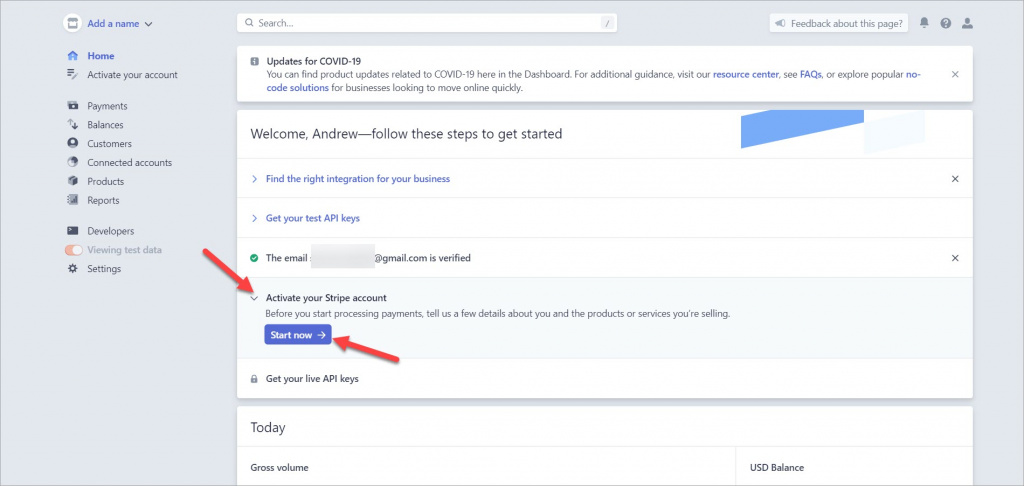Open the Customers section
This screenshot has width=1024, height=486.
click(109, 144)
